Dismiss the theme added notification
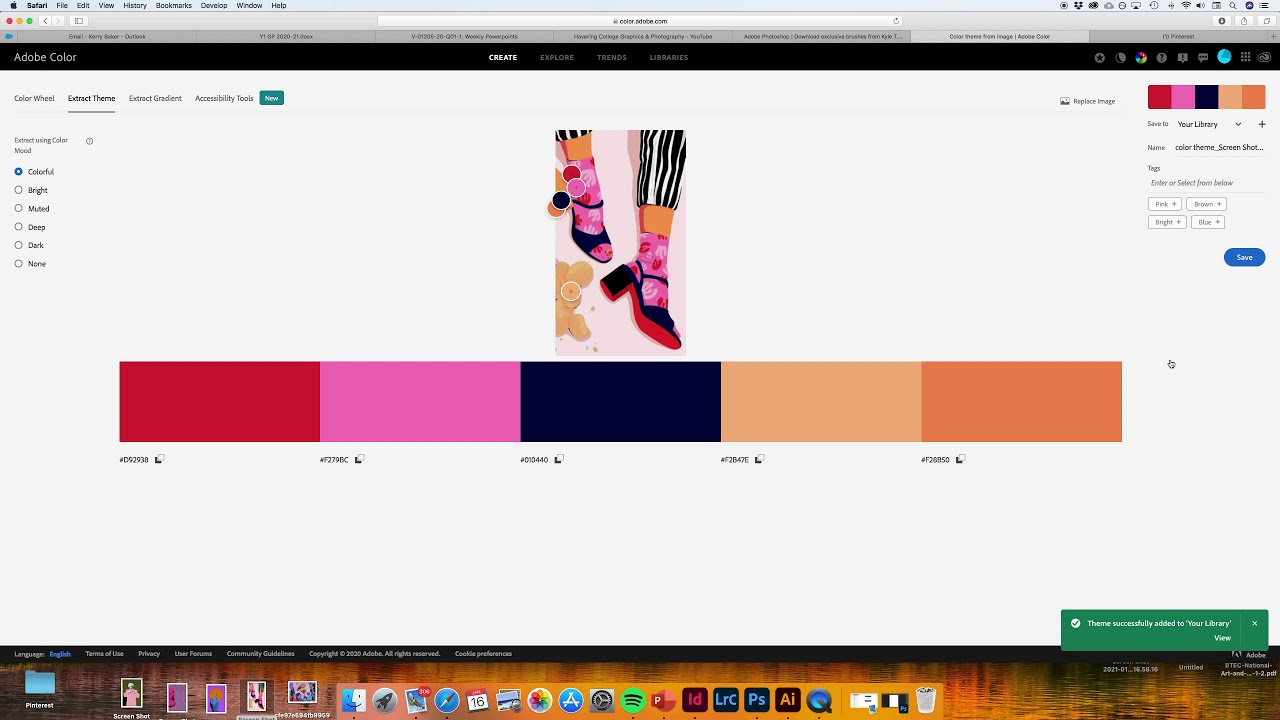Viewport: 1280px width, 720px height. 1254,623
